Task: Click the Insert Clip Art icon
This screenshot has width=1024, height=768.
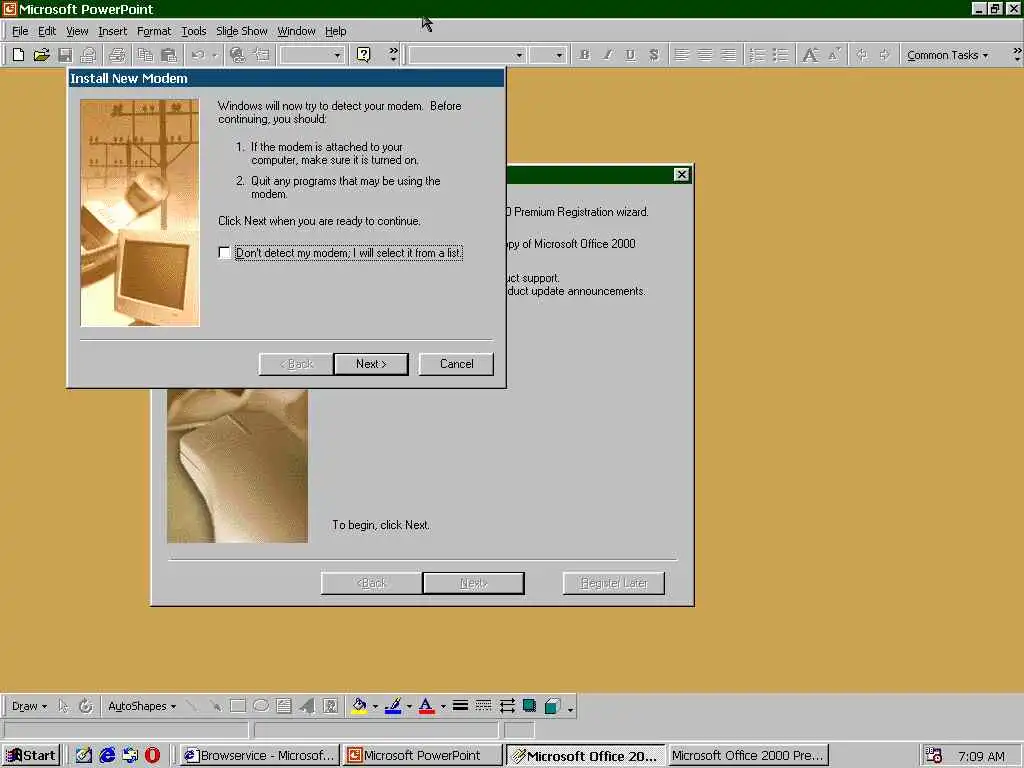Action: (330, 706)
